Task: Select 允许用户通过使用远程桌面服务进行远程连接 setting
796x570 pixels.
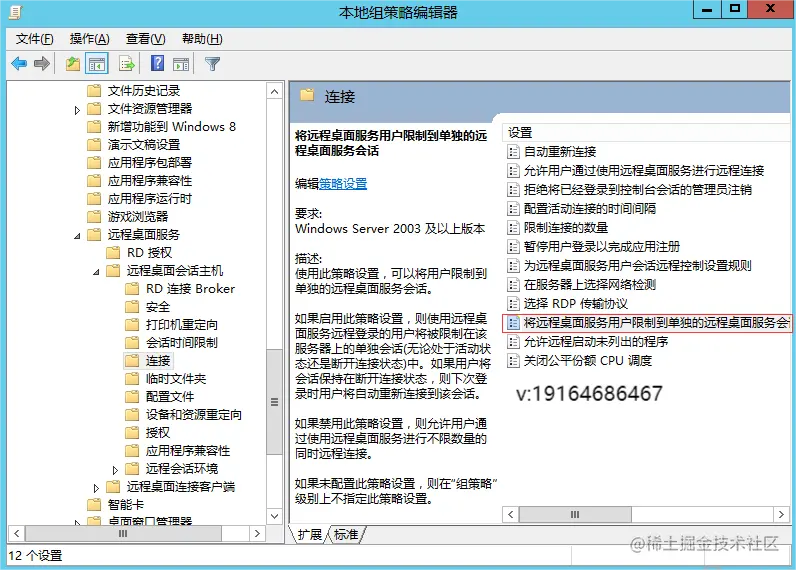Action: point(644,171)
